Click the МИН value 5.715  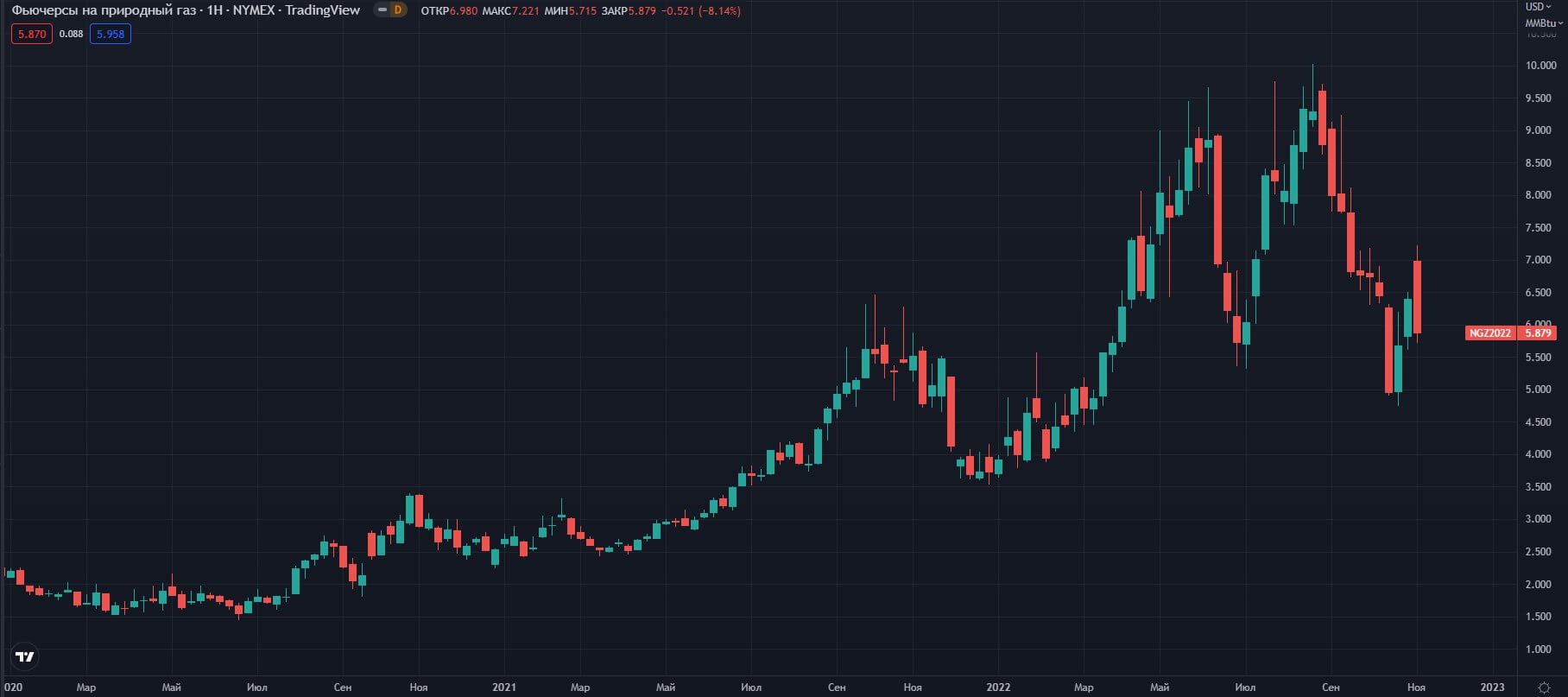pos(584,11)
